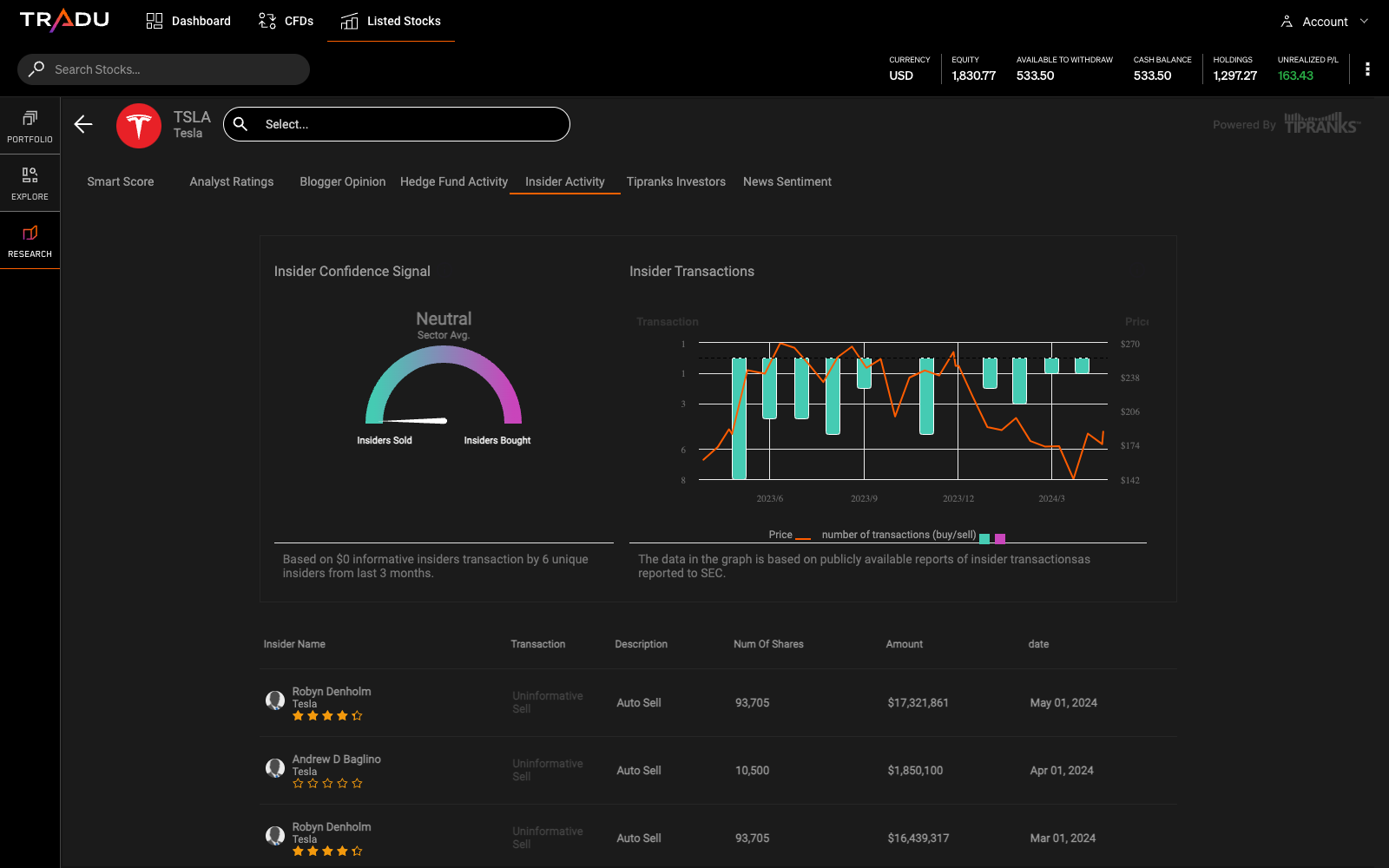Viewport: 1389px width, 868px height.
Task: Switch to News Sentiment tab
Action: click(787, 181)
